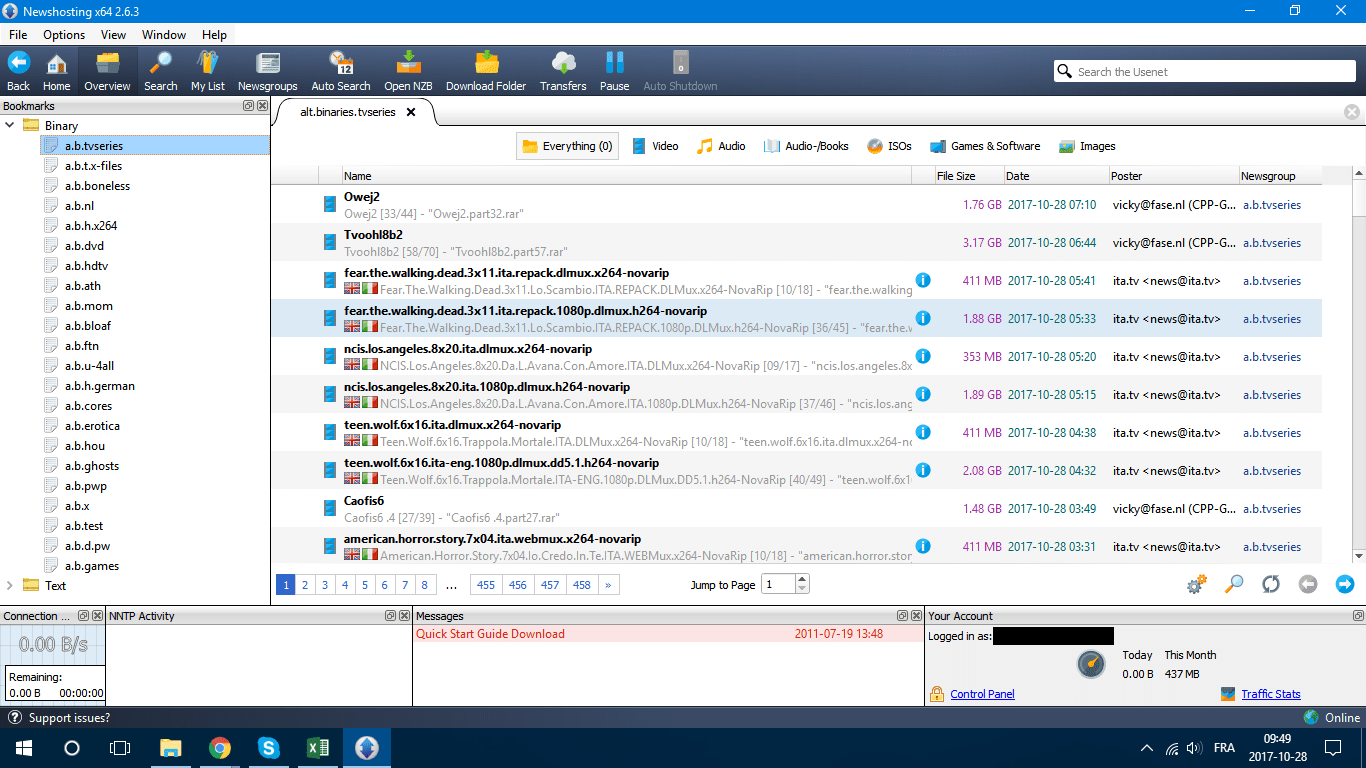
Task: Expand the Text bookmarks folder
Action: tap(11, 586)
